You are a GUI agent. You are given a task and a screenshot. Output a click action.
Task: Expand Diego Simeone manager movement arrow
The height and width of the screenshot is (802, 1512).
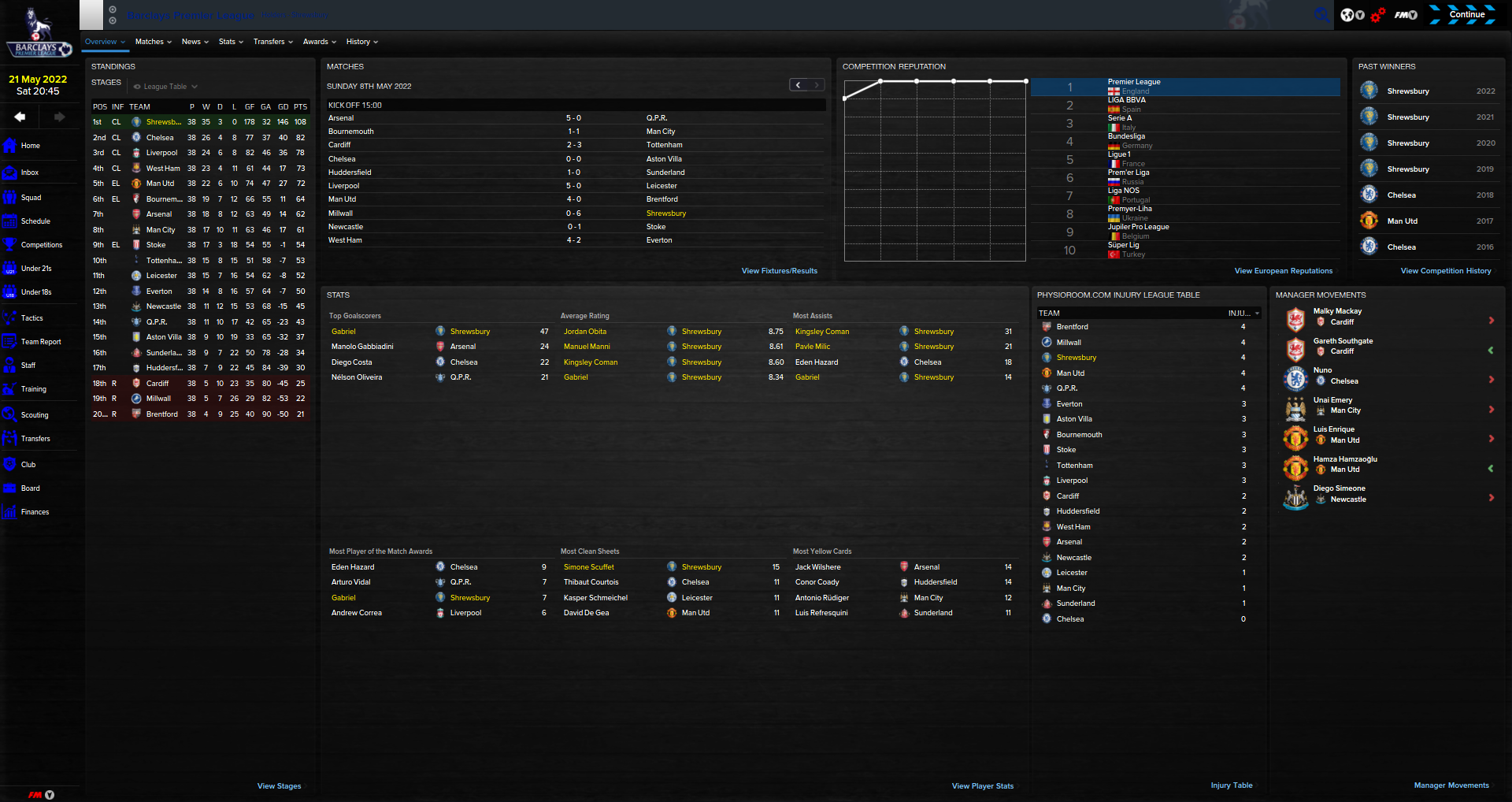1492,497
